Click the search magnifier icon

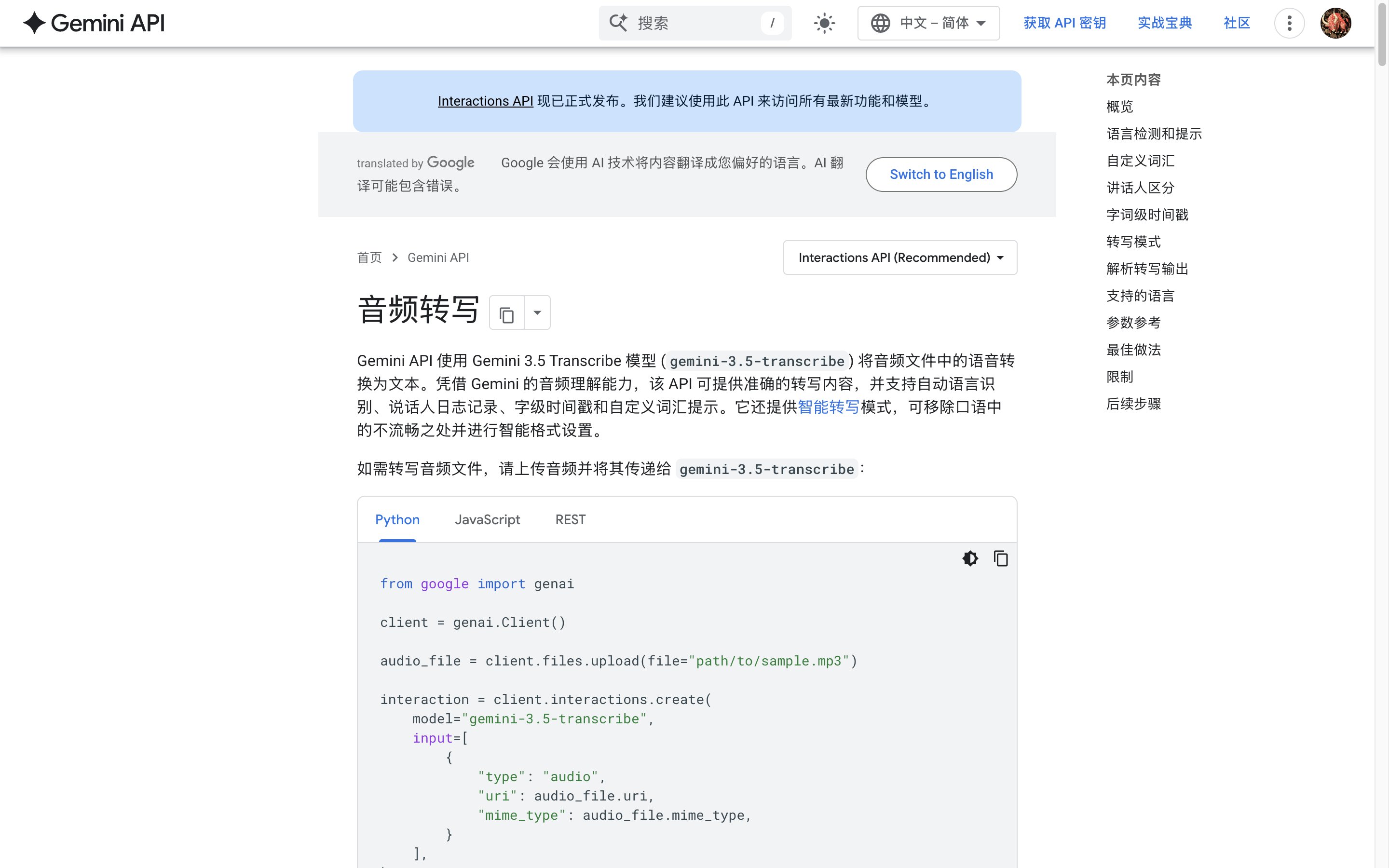pos(618,23)
